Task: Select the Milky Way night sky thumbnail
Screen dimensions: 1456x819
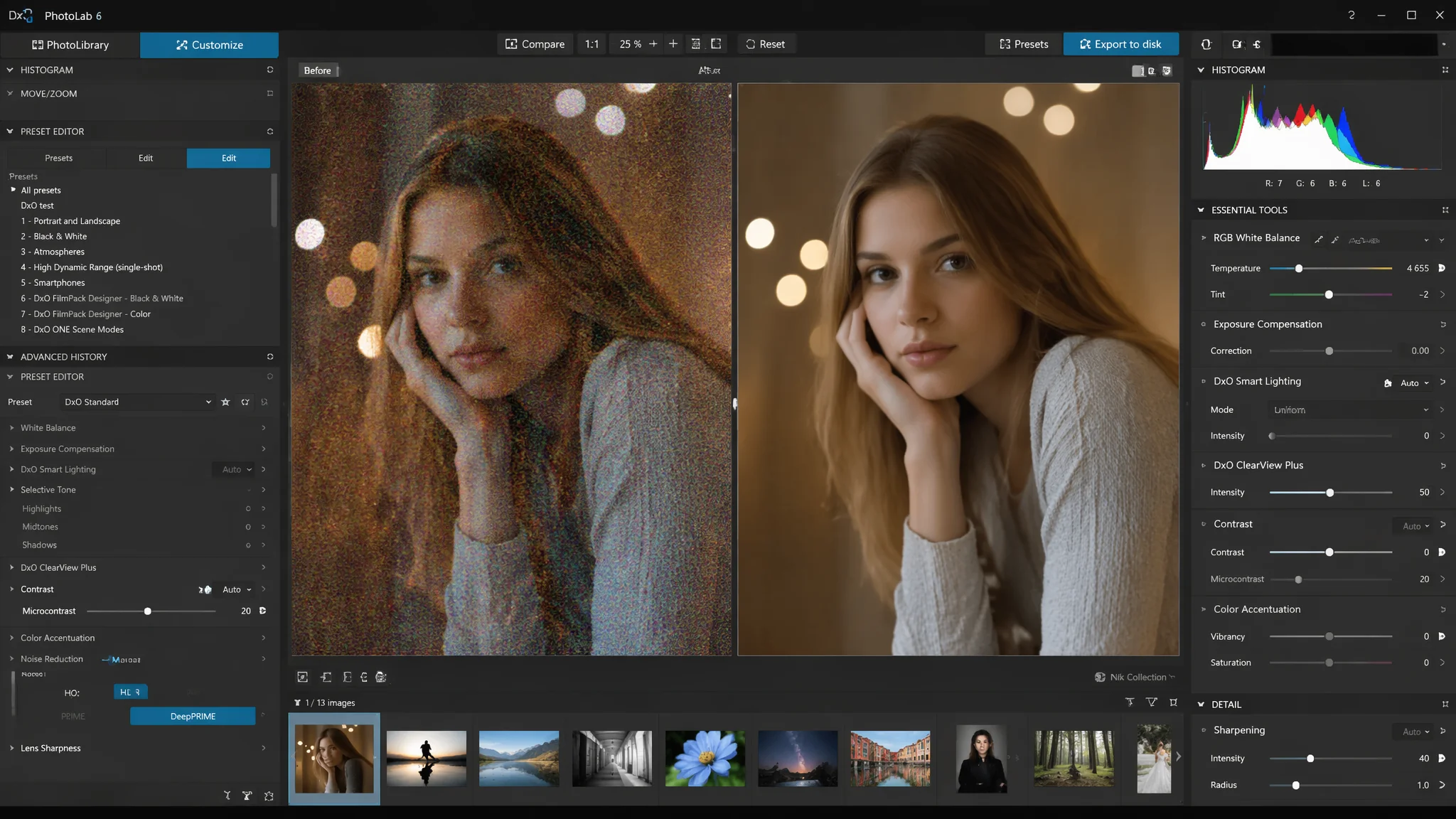Action: (798, 759)
